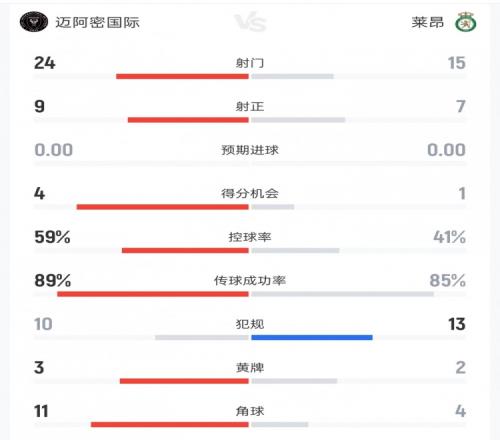
Task: Click the red 控球率 possession bar
Action: tap(185, 250)
